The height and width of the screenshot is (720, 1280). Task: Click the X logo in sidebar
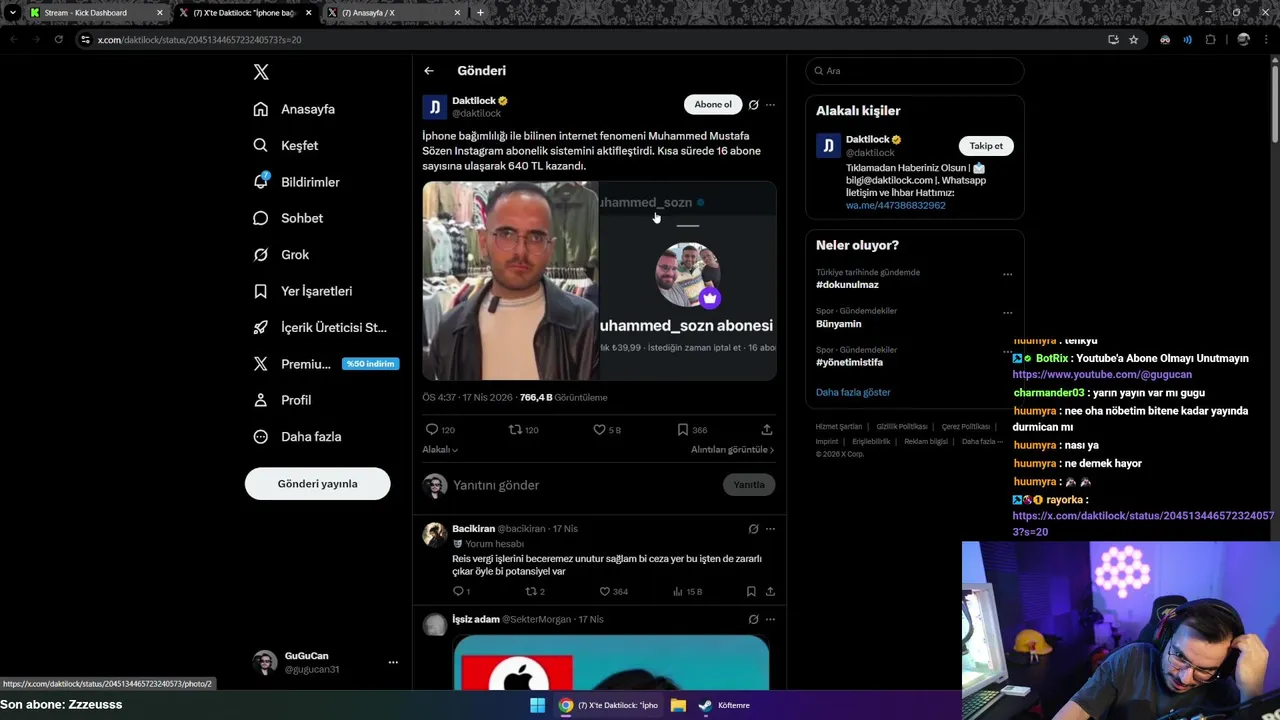click(x=261, y=72)
